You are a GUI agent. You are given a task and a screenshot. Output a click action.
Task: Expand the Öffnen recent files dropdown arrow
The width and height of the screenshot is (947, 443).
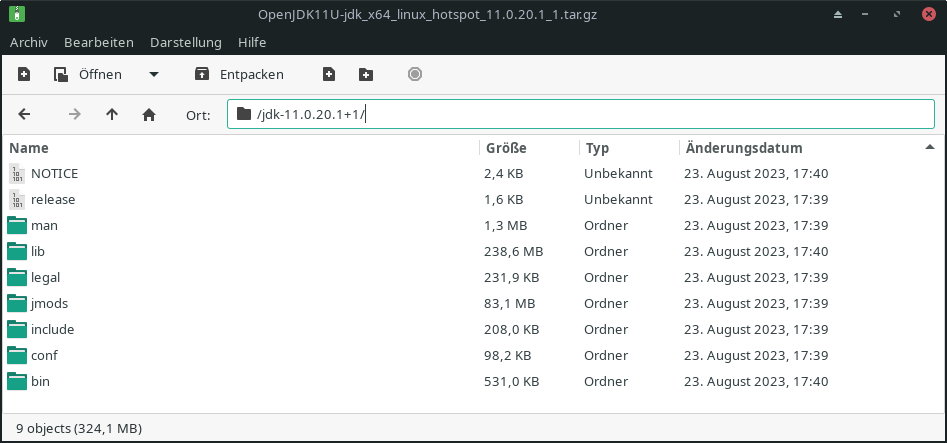point(154,74)
